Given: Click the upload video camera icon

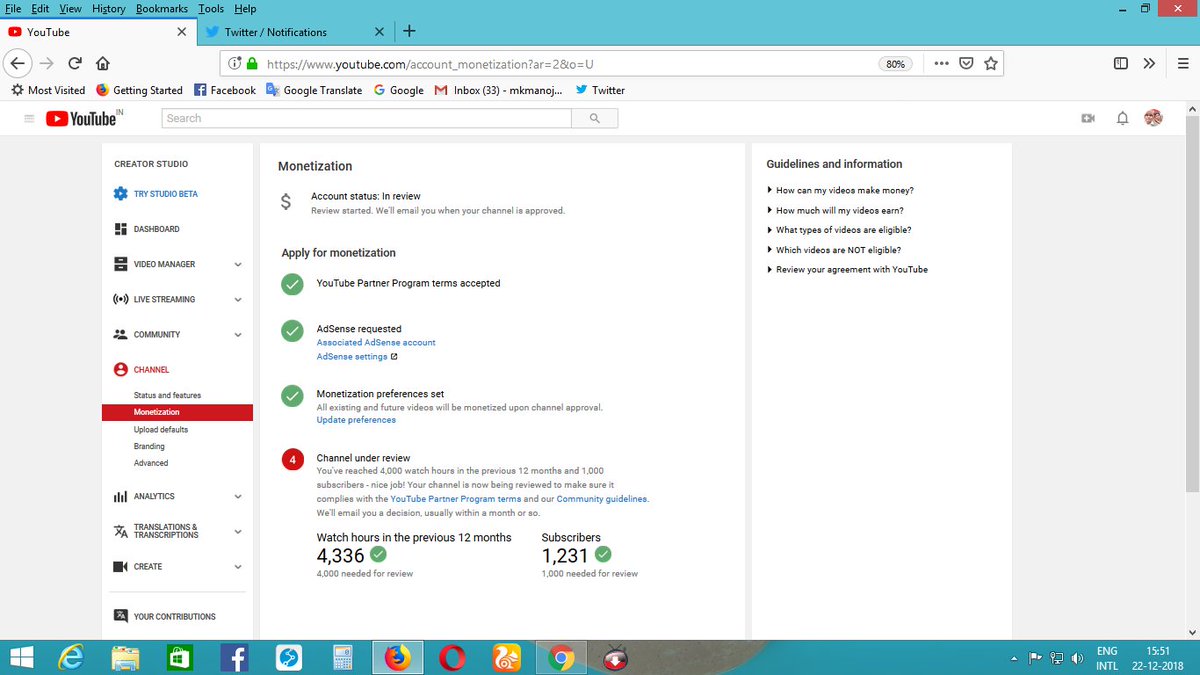Looking at the screenshot, I should point(1088,118).
